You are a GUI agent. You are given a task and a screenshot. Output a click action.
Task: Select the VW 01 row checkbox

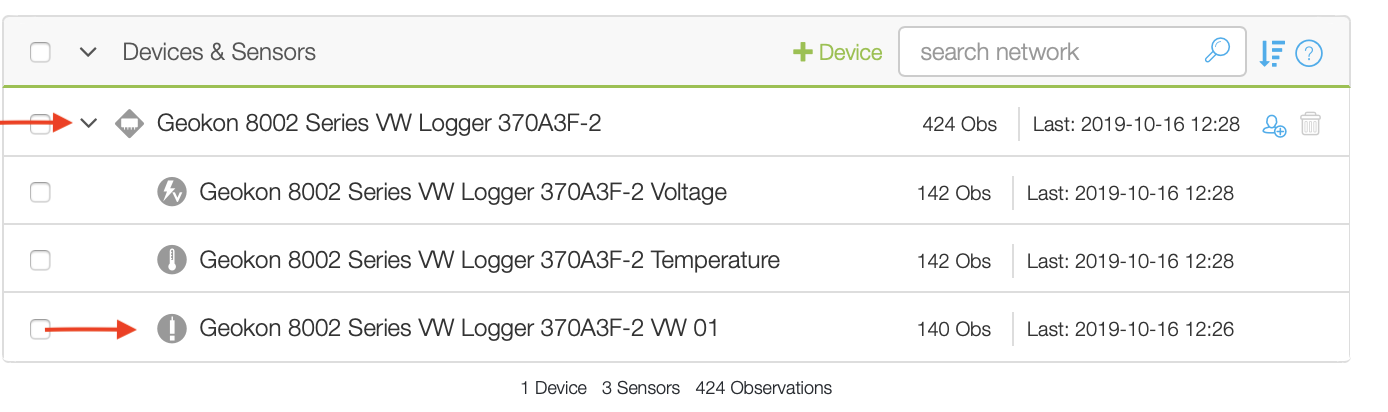(x=40, y=328)
